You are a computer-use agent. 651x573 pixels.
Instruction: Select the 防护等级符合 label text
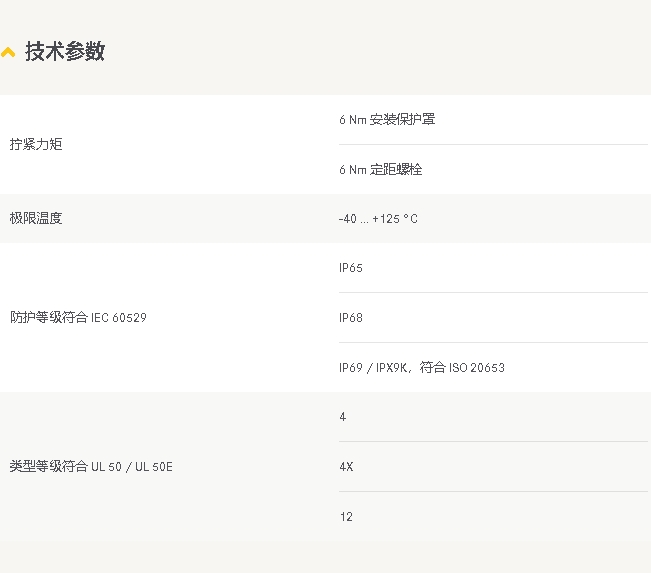pyautogui.click(x=49, y=317)
